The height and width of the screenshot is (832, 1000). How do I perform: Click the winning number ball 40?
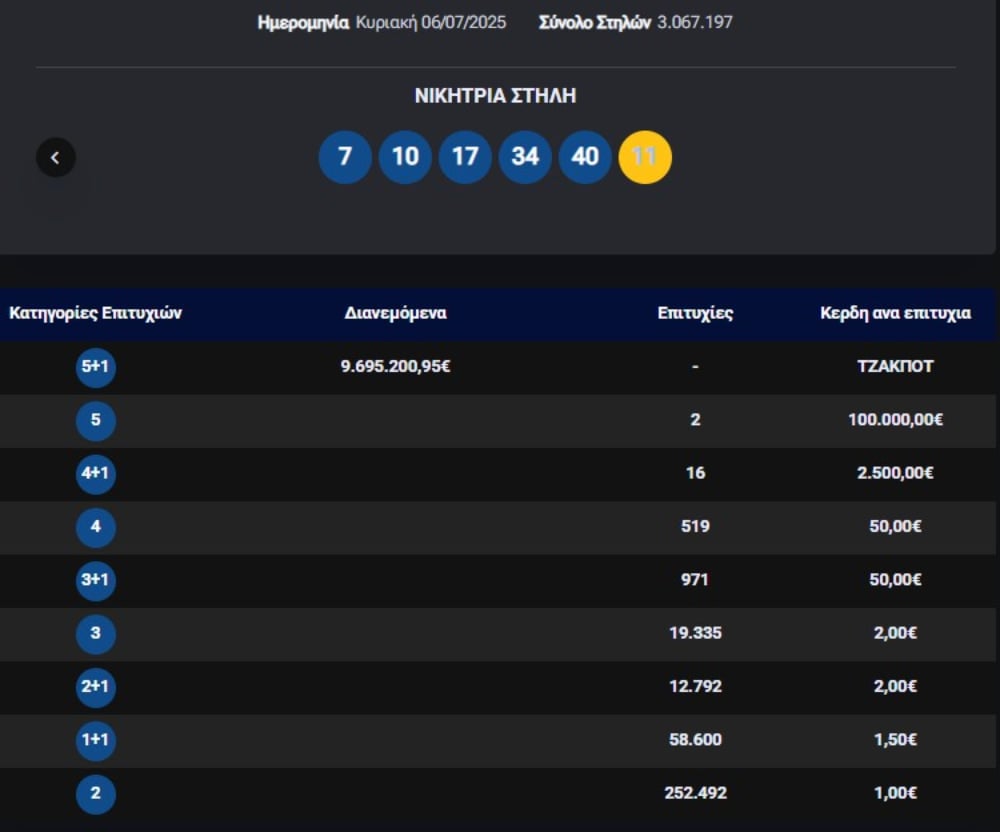click(585, 157)
